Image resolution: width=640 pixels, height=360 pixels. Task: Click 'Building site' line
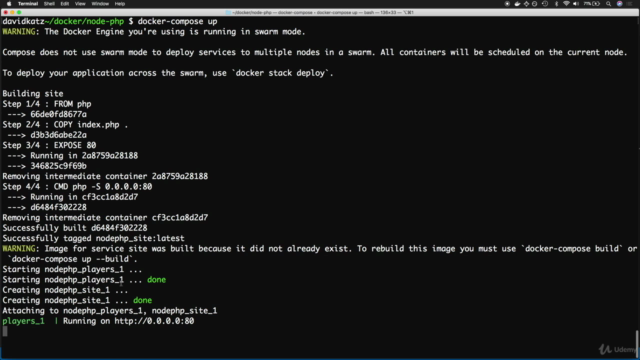pos(33,94)
